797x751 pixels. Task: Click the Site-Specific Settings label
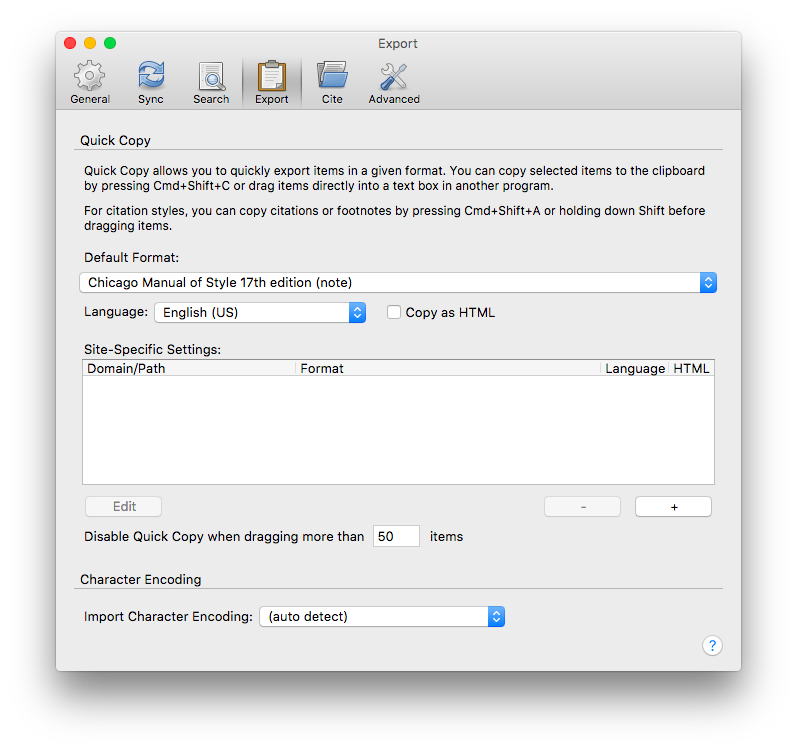coord(152,350)
